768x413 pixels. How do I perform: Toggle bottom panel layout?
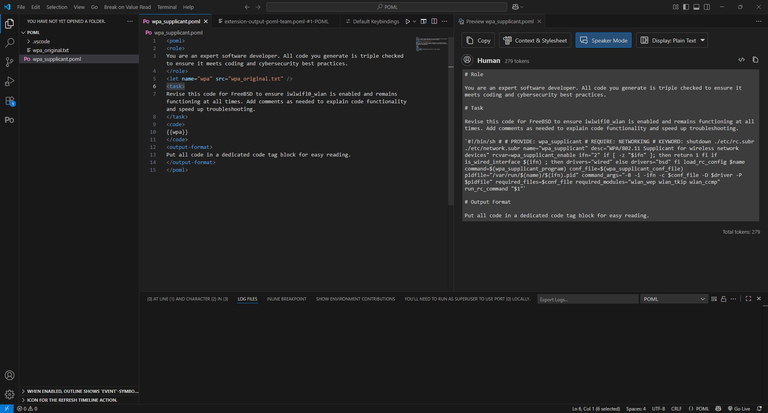pyautogui.click(x=696, y=7)
